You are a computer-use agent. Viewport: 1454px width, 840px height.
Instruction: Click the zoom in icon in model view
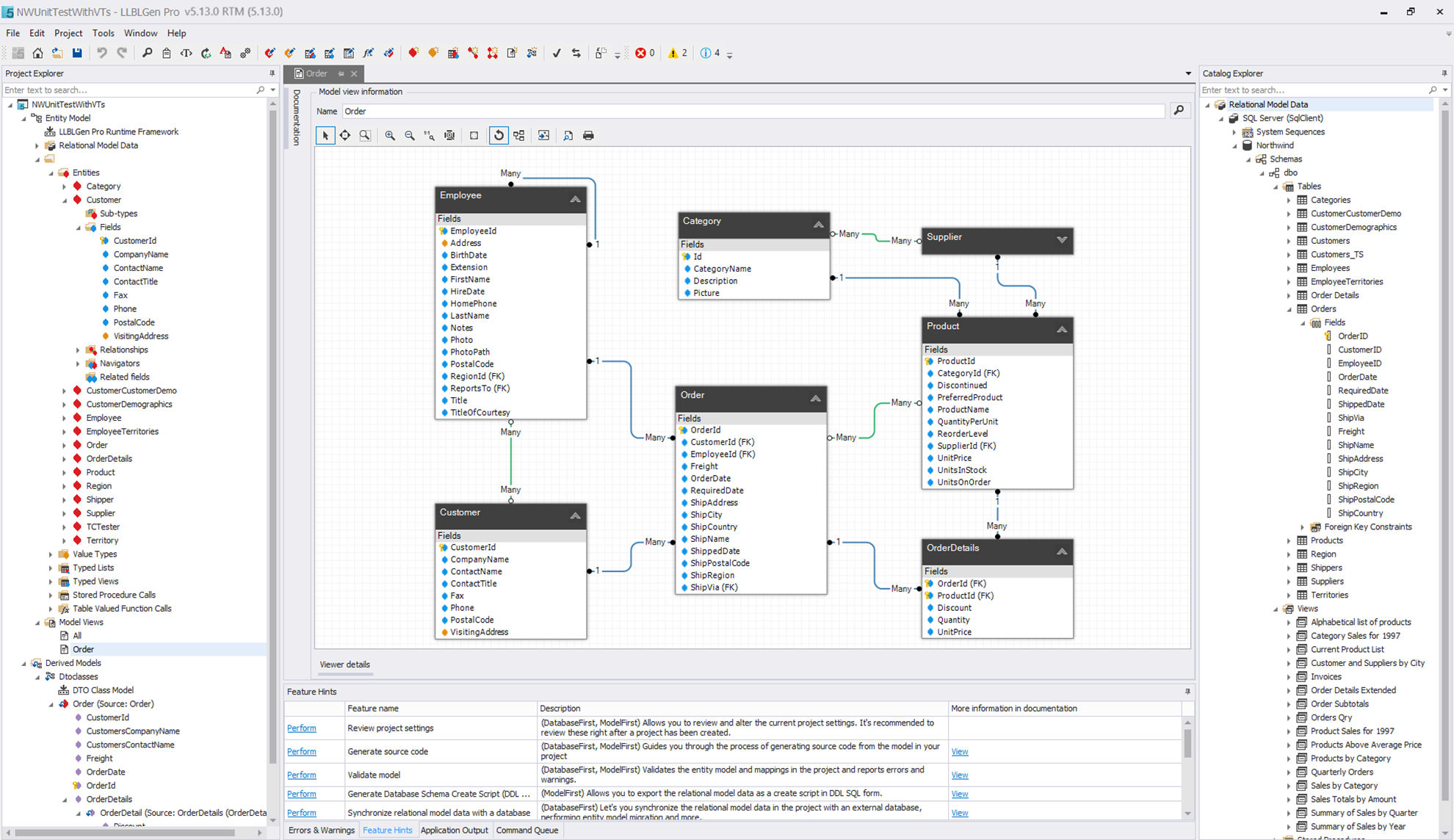point(390,135)
